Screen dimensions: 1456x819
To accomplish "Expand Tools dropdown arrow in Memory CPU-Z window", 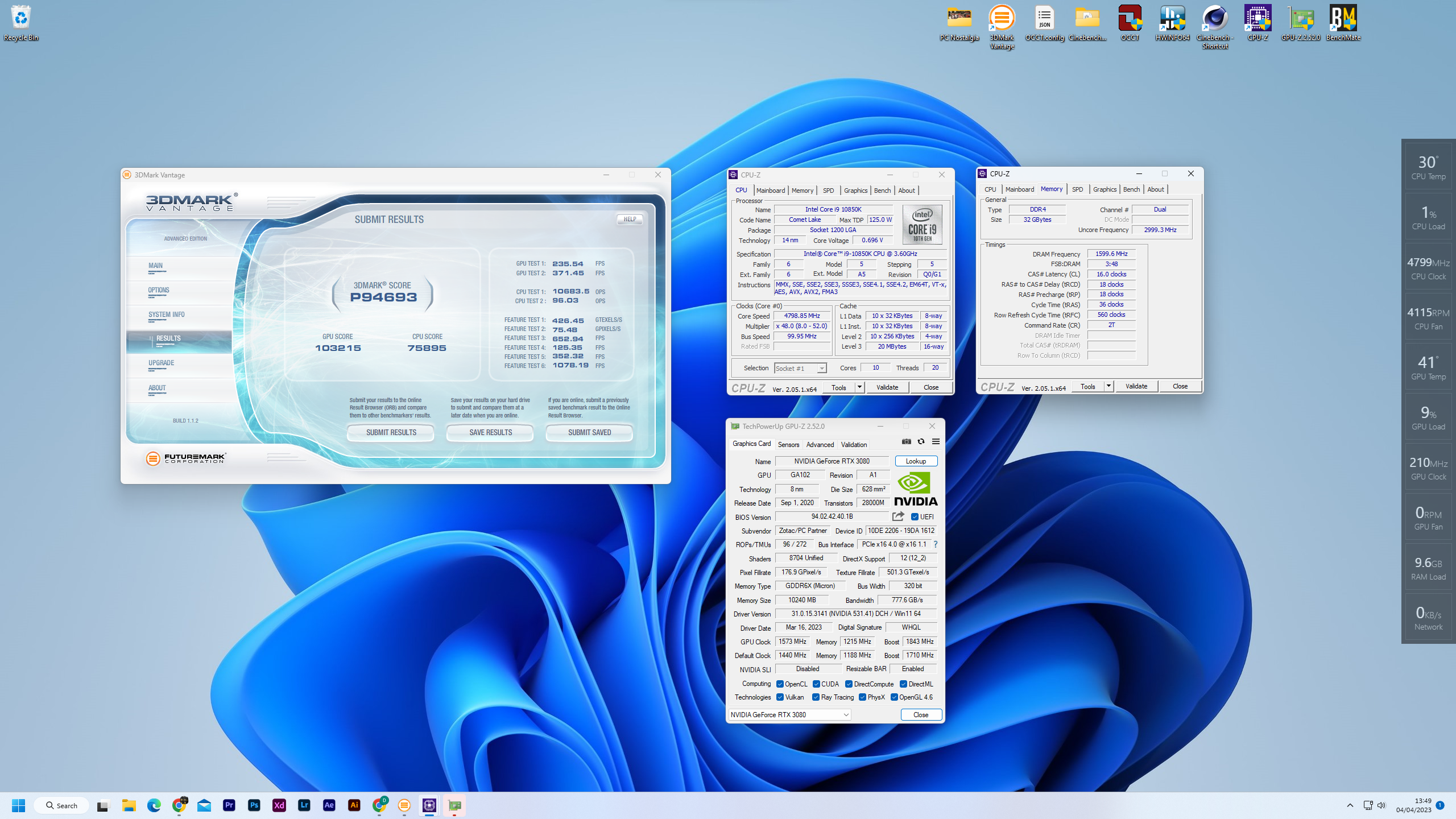I will [1108, 386].
